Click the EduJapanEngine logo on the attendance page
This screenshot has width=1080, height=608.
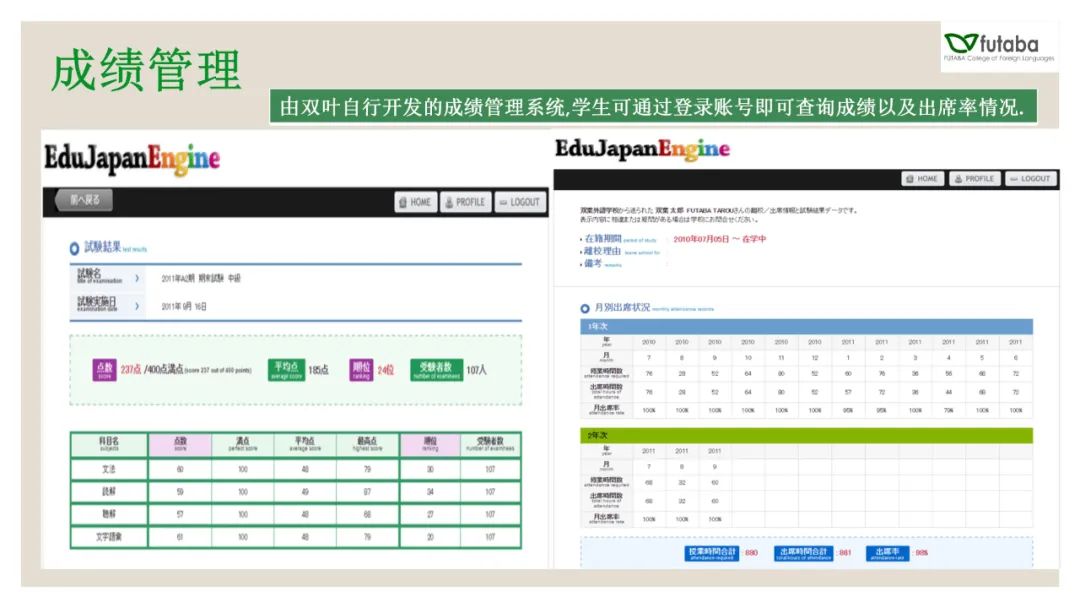click(x=642, y=149)
